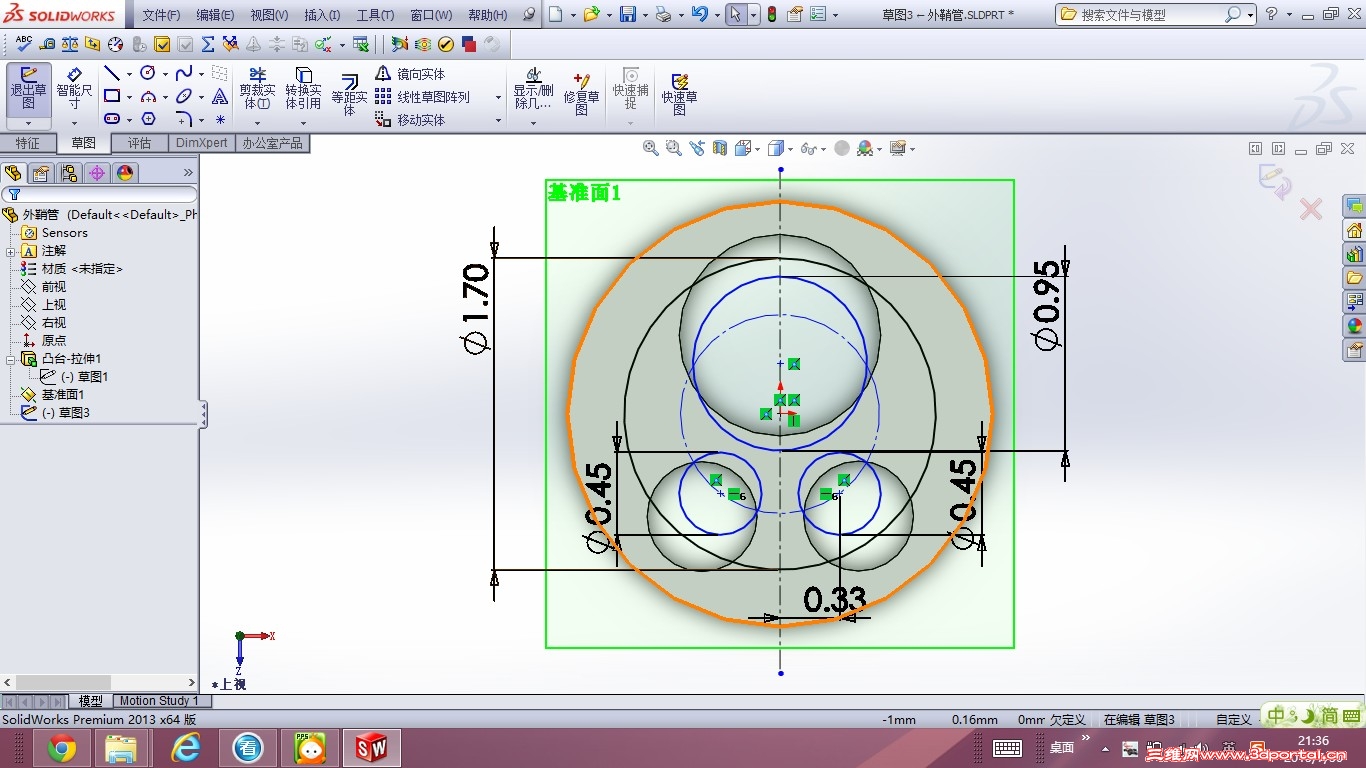Viewport: 1366px width, 768px height.
Task: Click Zoom to Fit magnifier icon
Action: tap(651, 148)
